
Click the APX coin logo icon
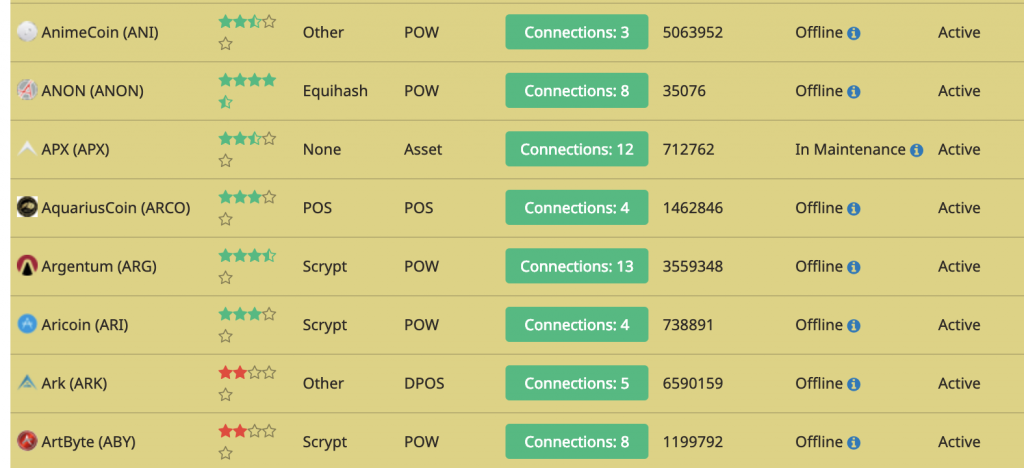27,149
